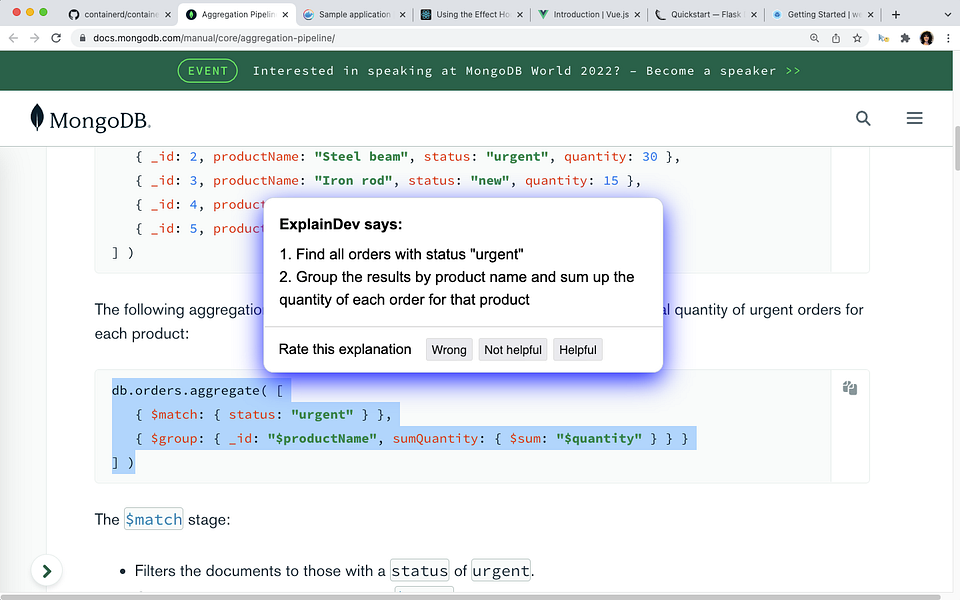Image resolution: width=960 pixels, height=600 pixels.
Task: Go back to the previous page
Action: [x=13, y=38]
